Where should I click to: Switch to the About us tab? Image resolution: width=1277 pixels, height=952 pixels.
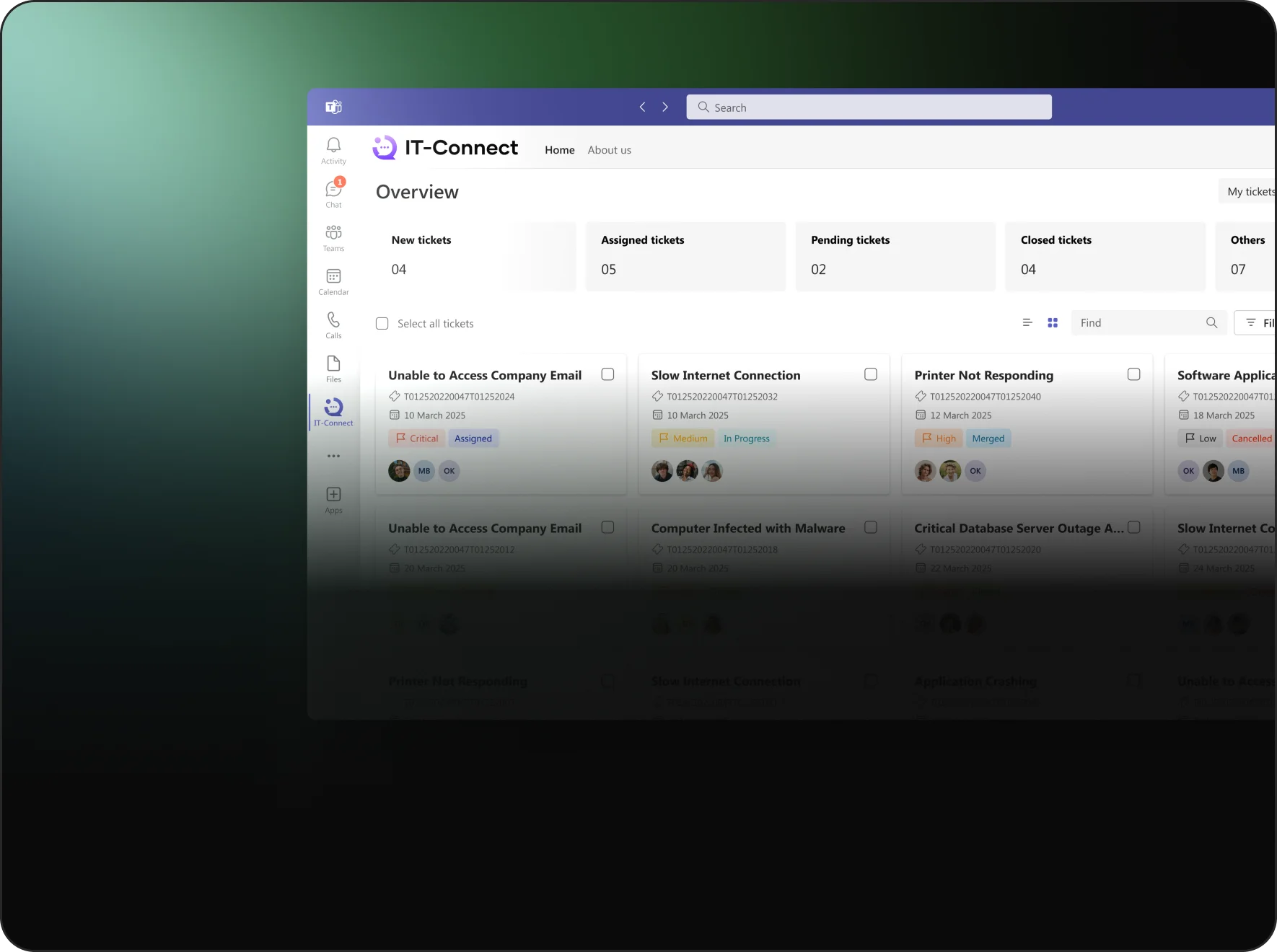(x=609, y=150)
